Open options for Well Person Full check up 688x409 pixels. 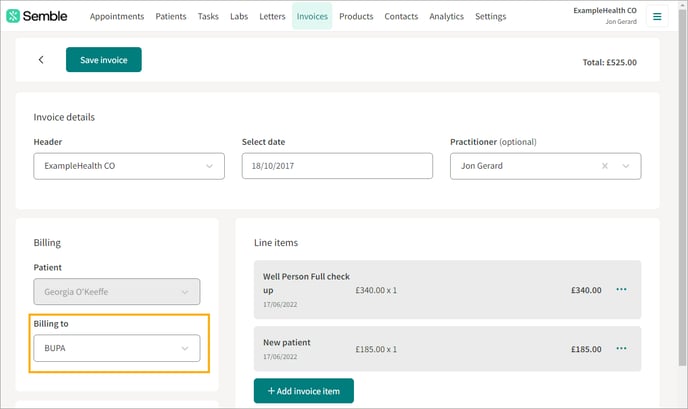(621, 290)
